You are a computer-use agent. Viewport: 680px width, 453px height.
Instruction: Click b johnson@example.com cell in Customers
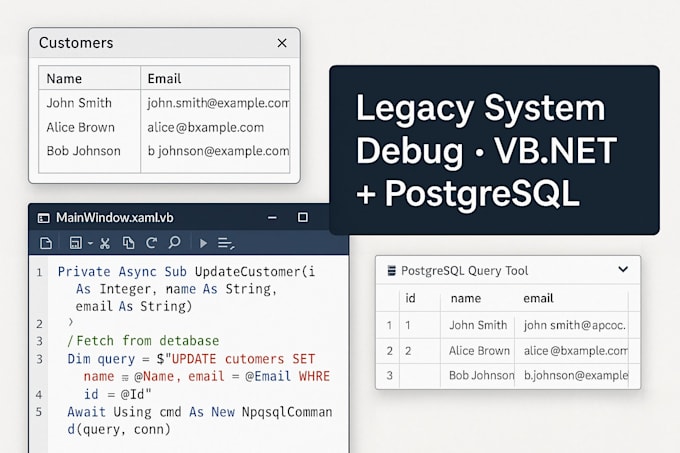pyautogui.click(x=218, y=151)
